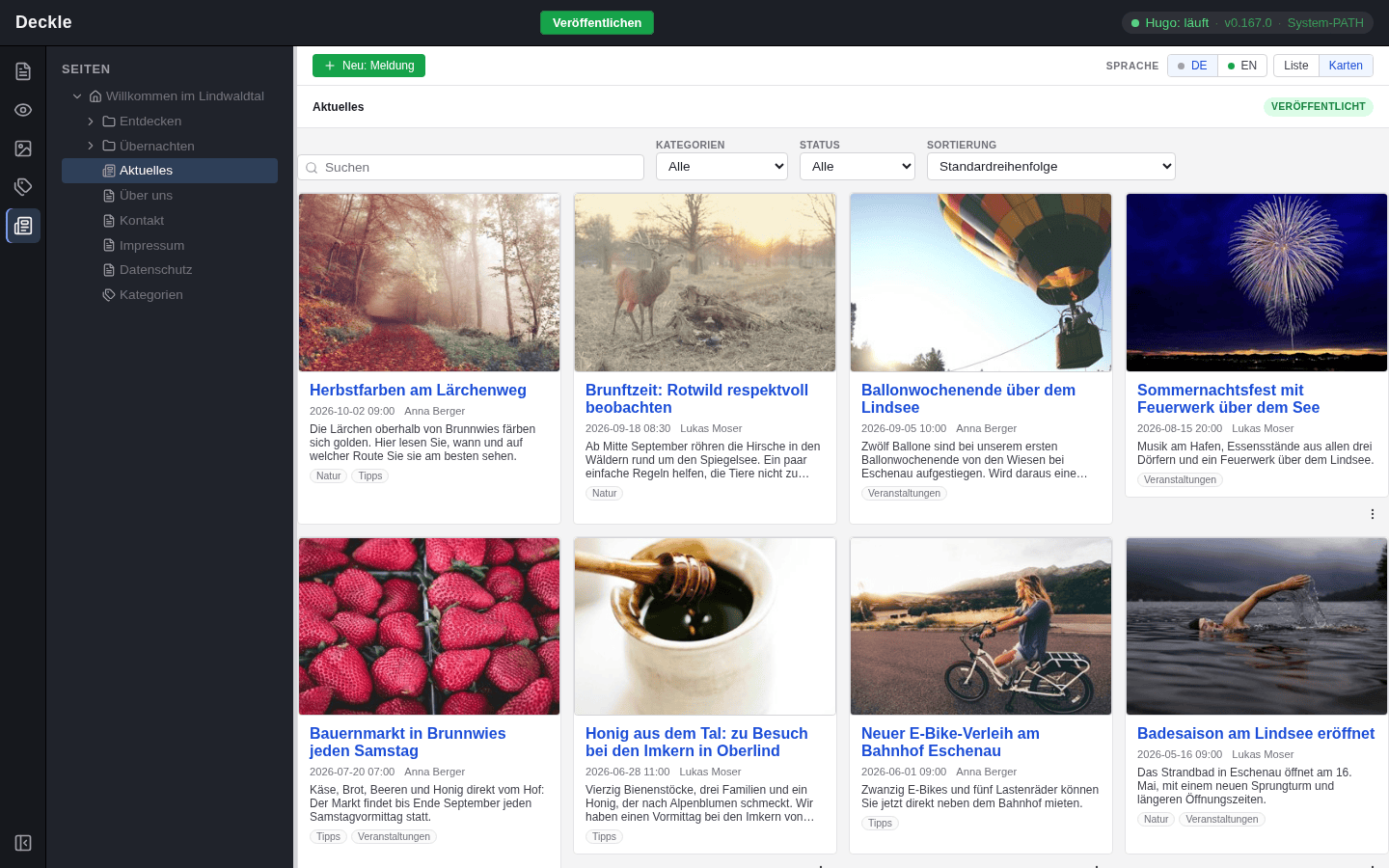
Task: Open the media library image icon
Action: (23, 149)
